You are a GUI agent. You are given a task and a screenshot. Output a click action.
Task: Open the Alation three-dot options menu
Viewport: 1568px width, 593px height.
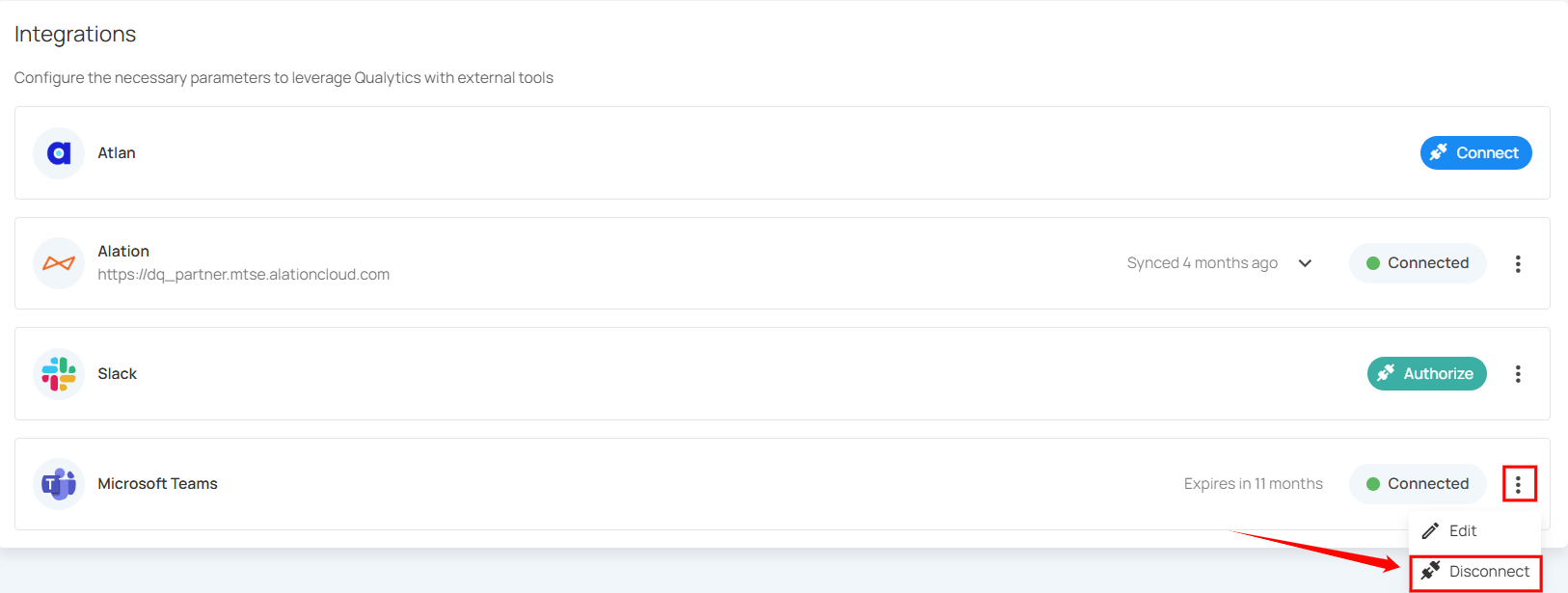1518,263
